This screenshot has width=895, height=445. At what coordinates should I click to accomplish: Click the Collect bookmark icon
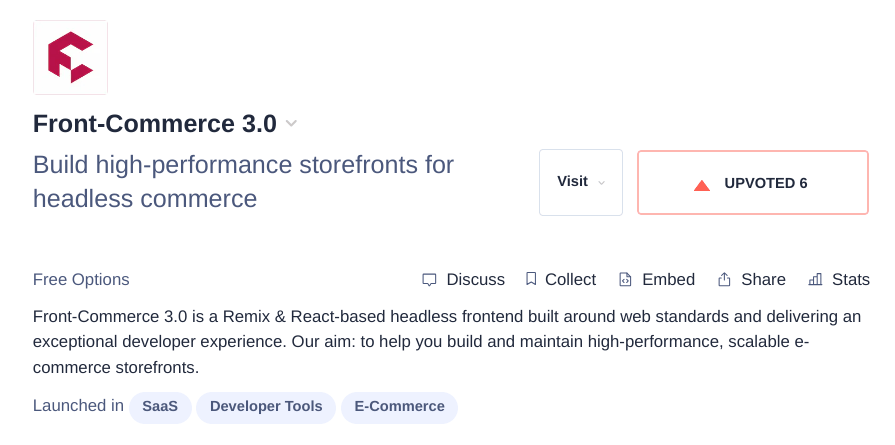[x=531, y=279]
